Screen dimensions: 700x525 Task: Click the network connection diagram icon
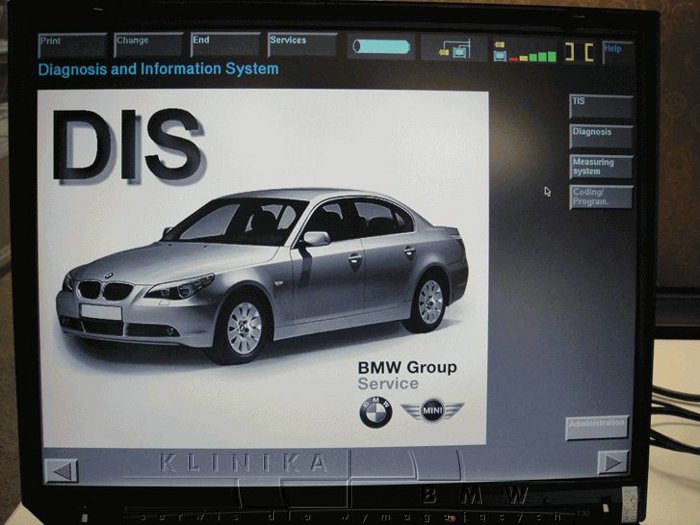point(454,48)
